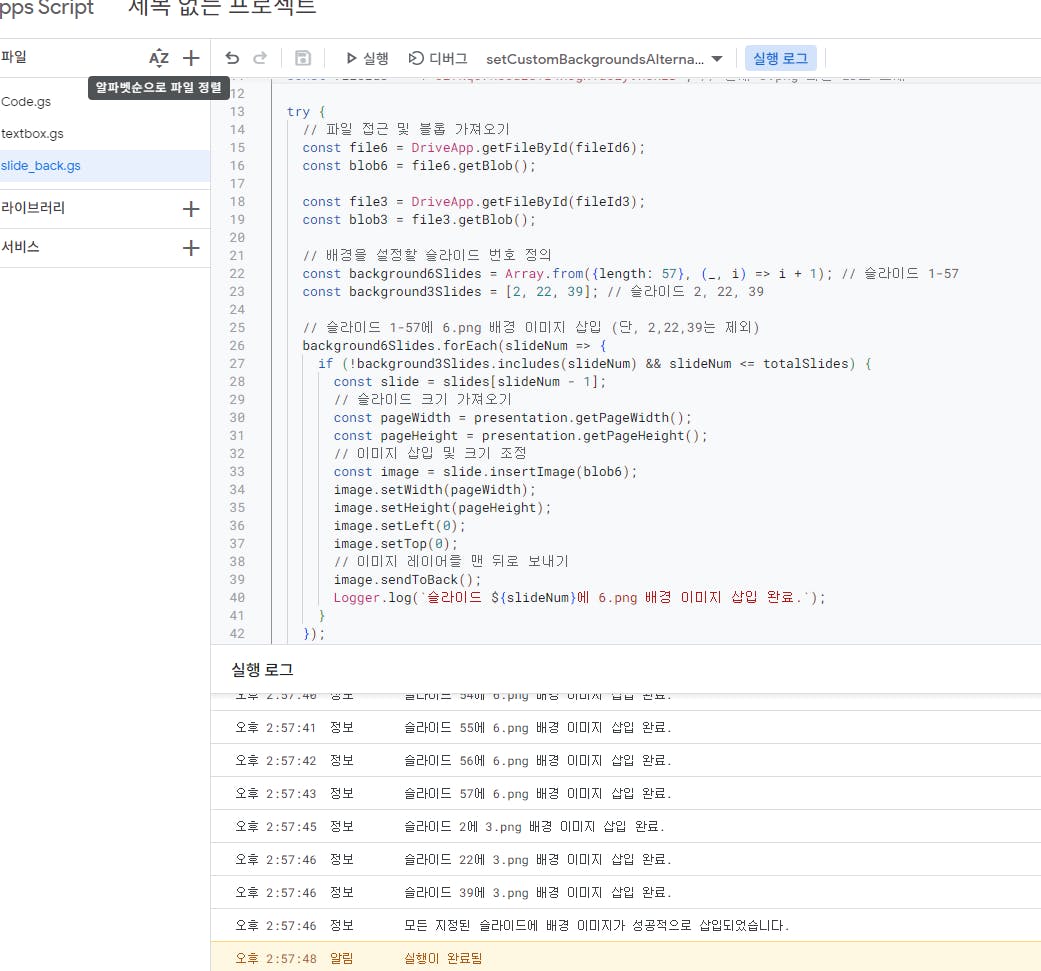Click line 36 image.setLeft(0)
The width and height of the screenshot is (1041, 971).
(399, 525)
